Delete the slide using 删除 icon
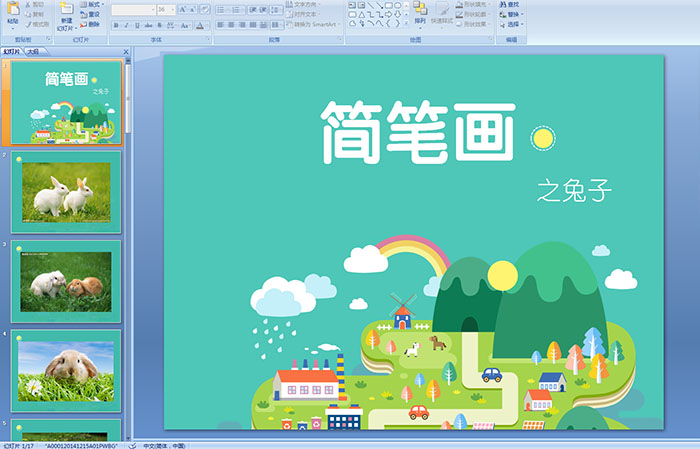Image resolution: width=700 pixels, height=449 pixels. [90, 24]
